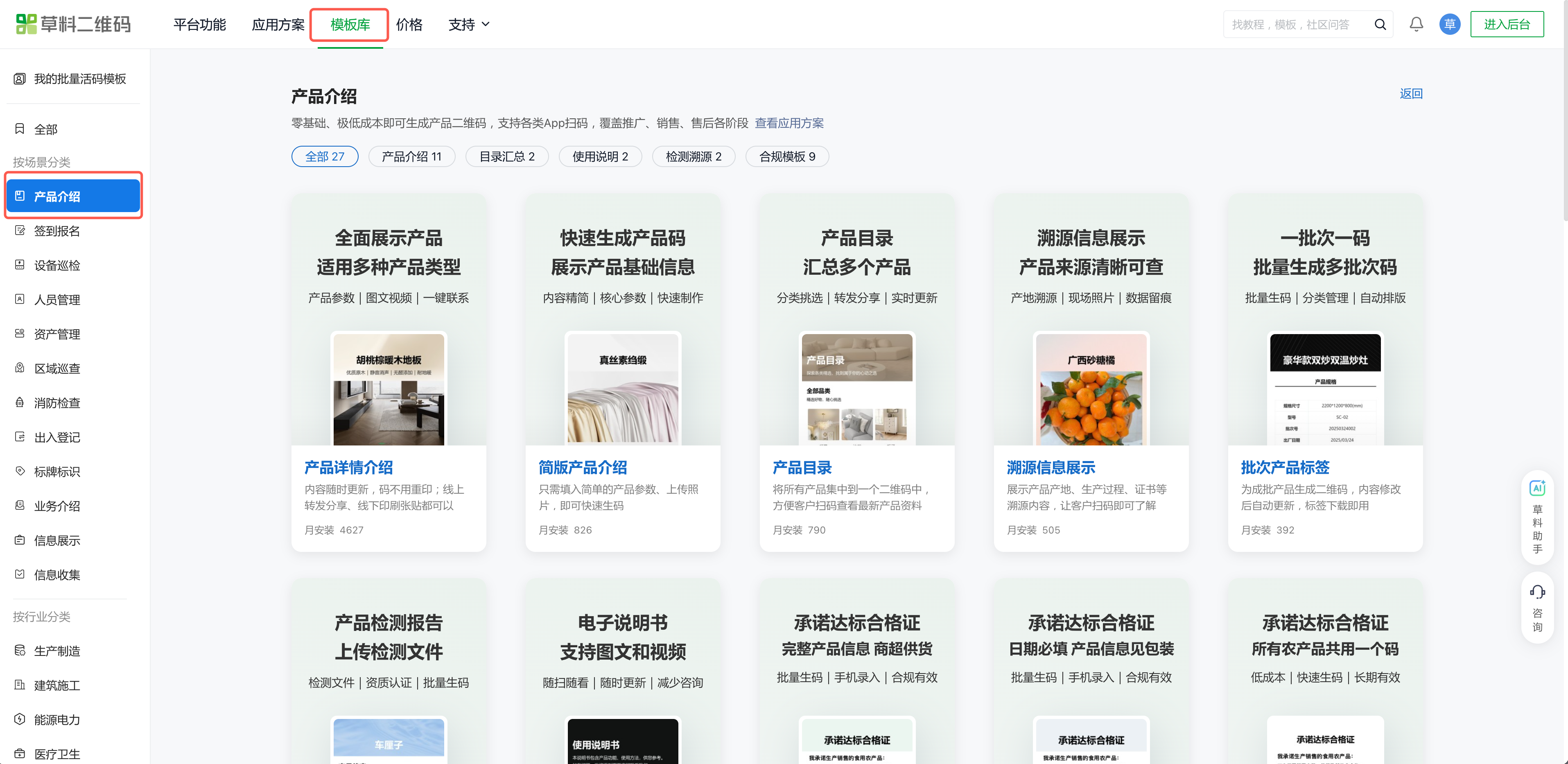1568x764 pixels.
Task: Open the 查看应用方案 link
Action: pos(789,123)
